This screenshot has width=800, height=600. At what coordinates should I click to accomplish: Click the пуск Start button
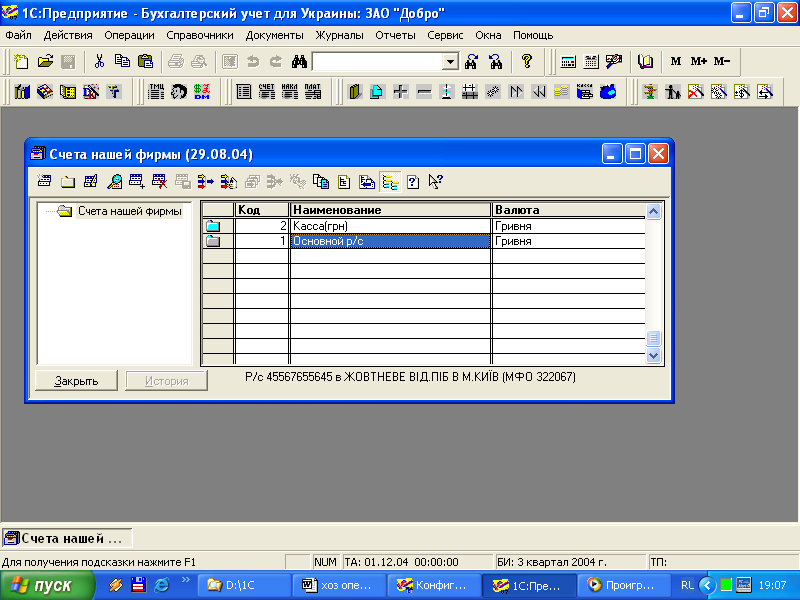[47, 585]
